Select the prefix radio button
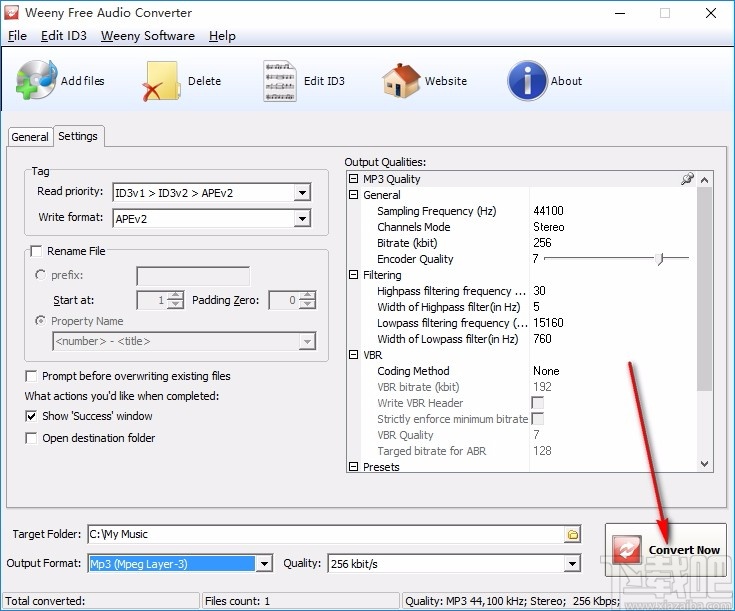 pos(41,275)
